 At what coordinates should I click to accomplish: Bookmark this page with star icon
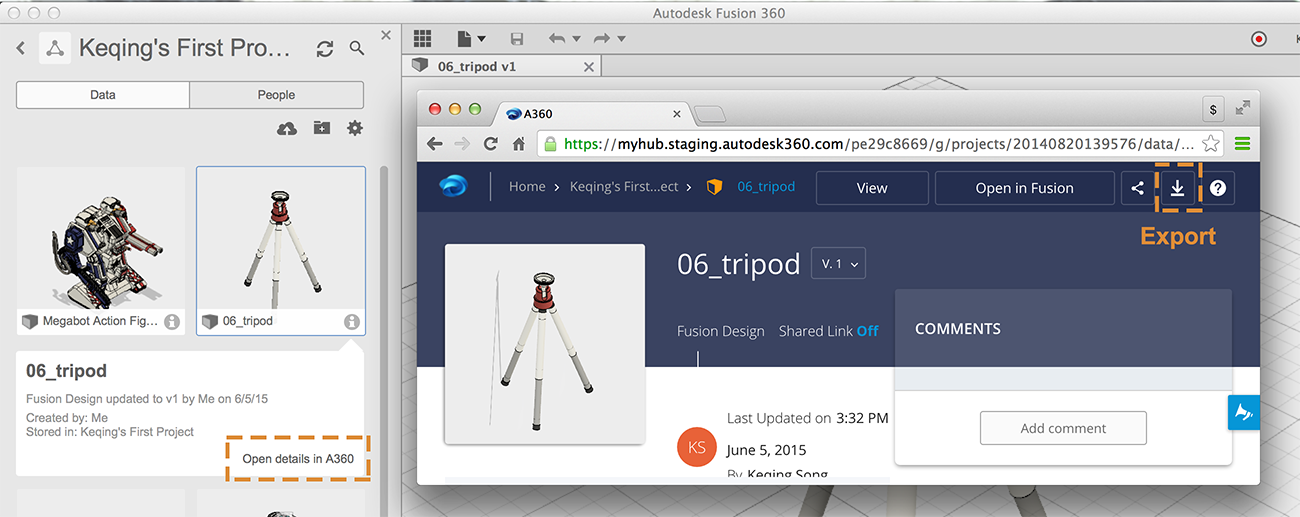[1211, 143]
